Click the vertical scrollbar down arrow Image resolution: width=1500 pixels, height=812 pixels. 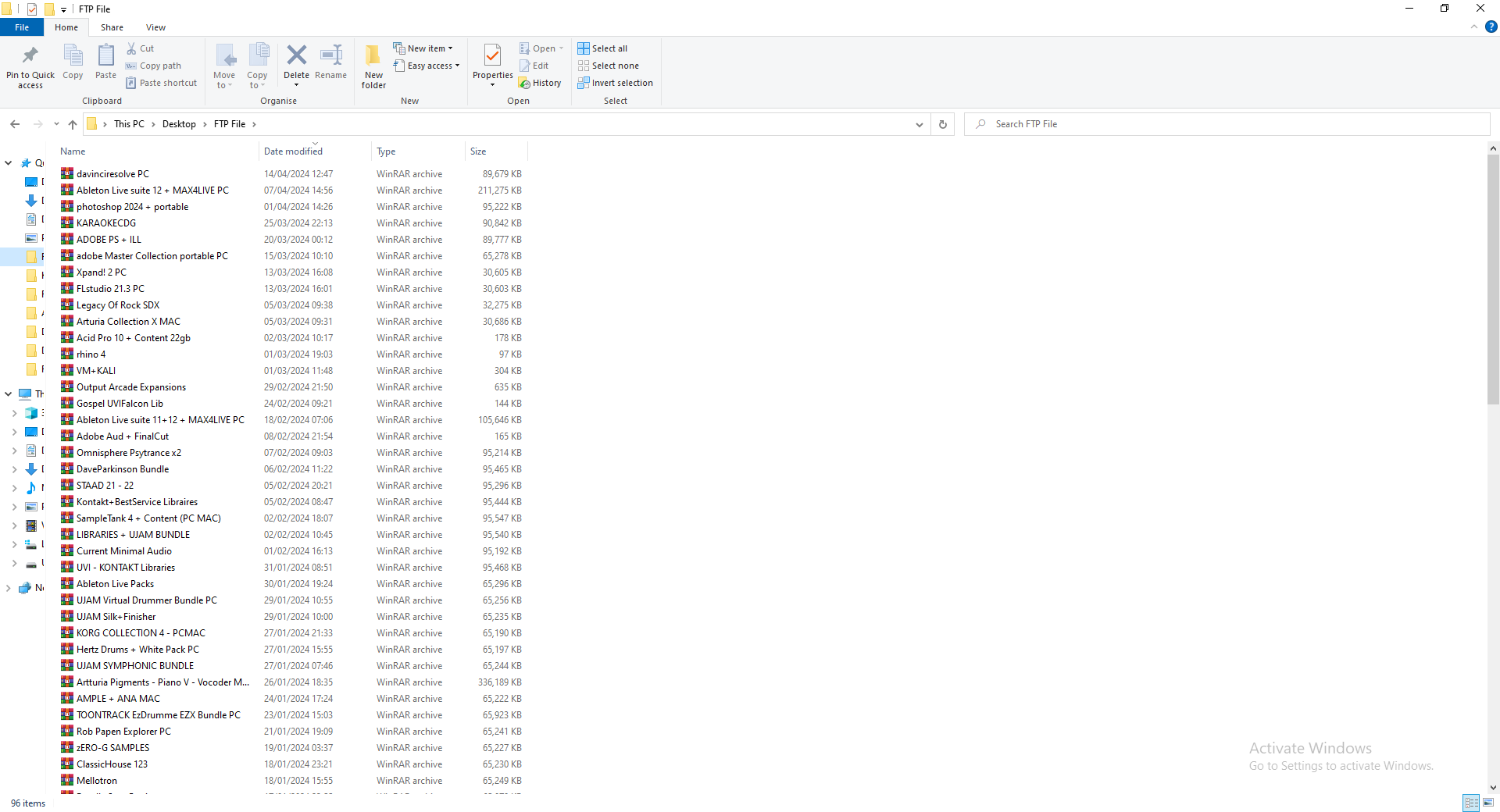pos(1493,788)
